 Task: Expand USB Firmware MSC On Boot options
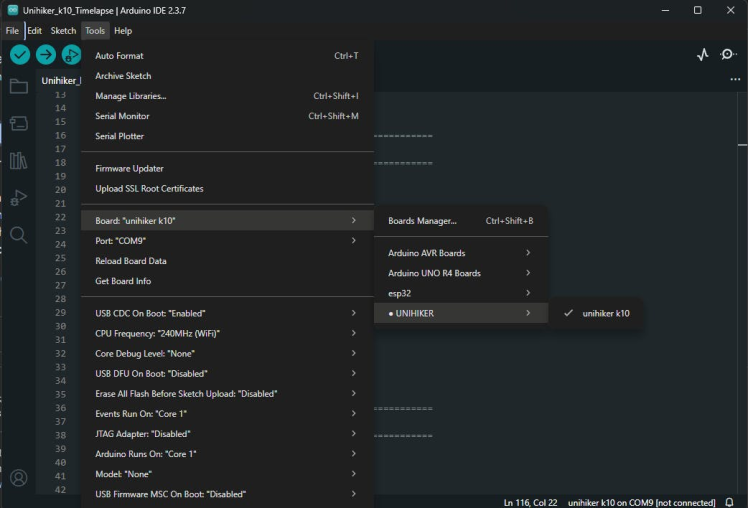[x=227, y=494]
